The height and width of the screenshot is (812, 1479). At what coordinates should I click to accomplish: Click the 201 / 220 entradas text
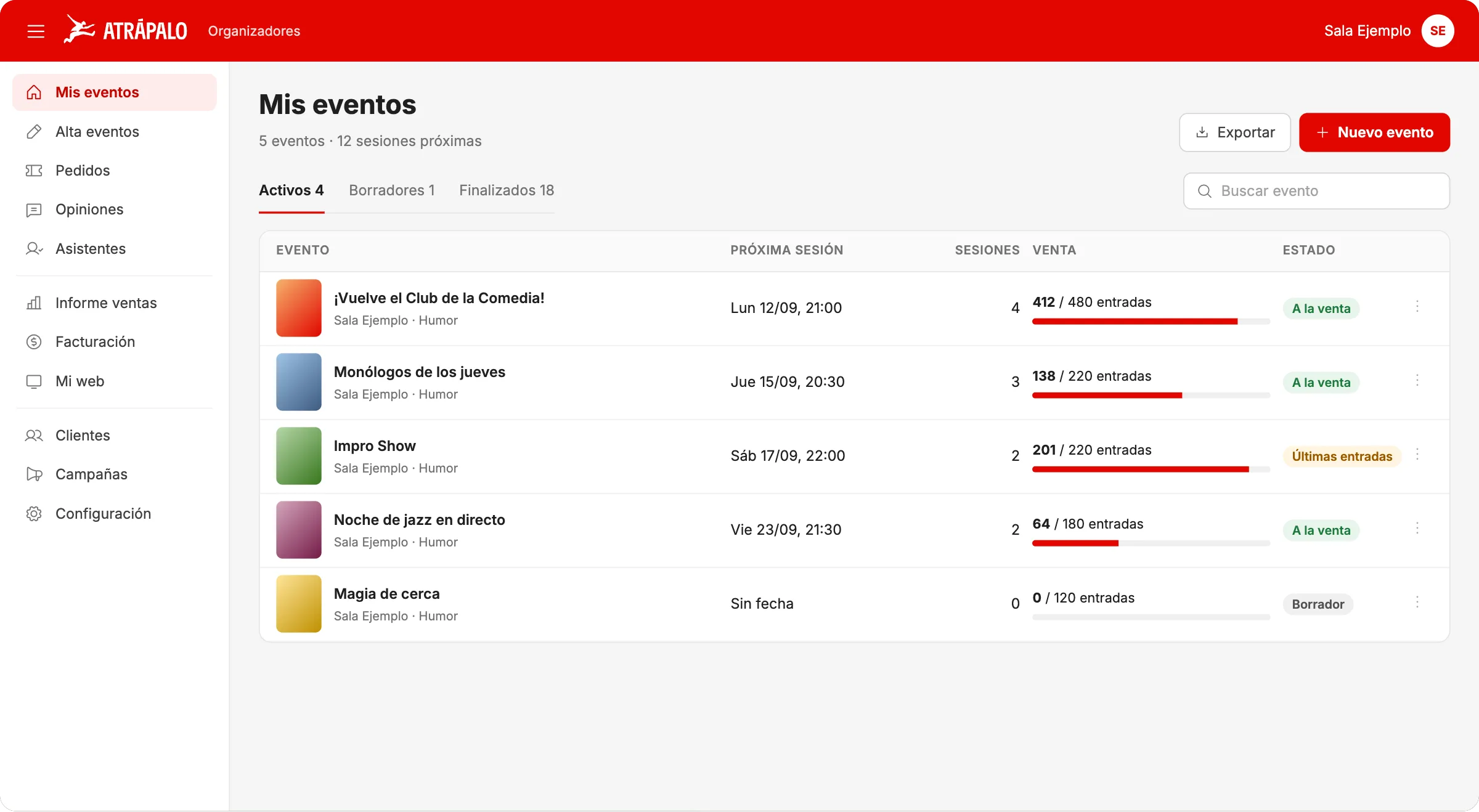point(1092,450)
